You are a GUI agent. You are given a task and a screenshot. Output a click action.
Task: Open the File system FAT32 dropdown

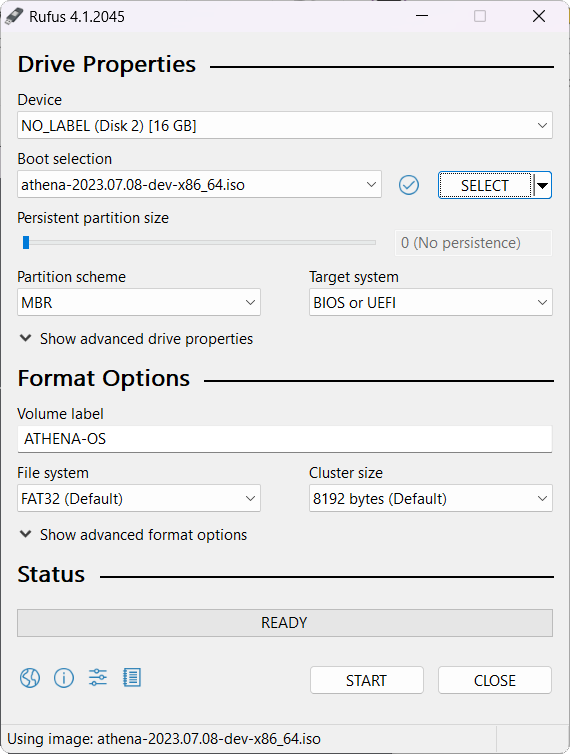[x=139, y=498]
